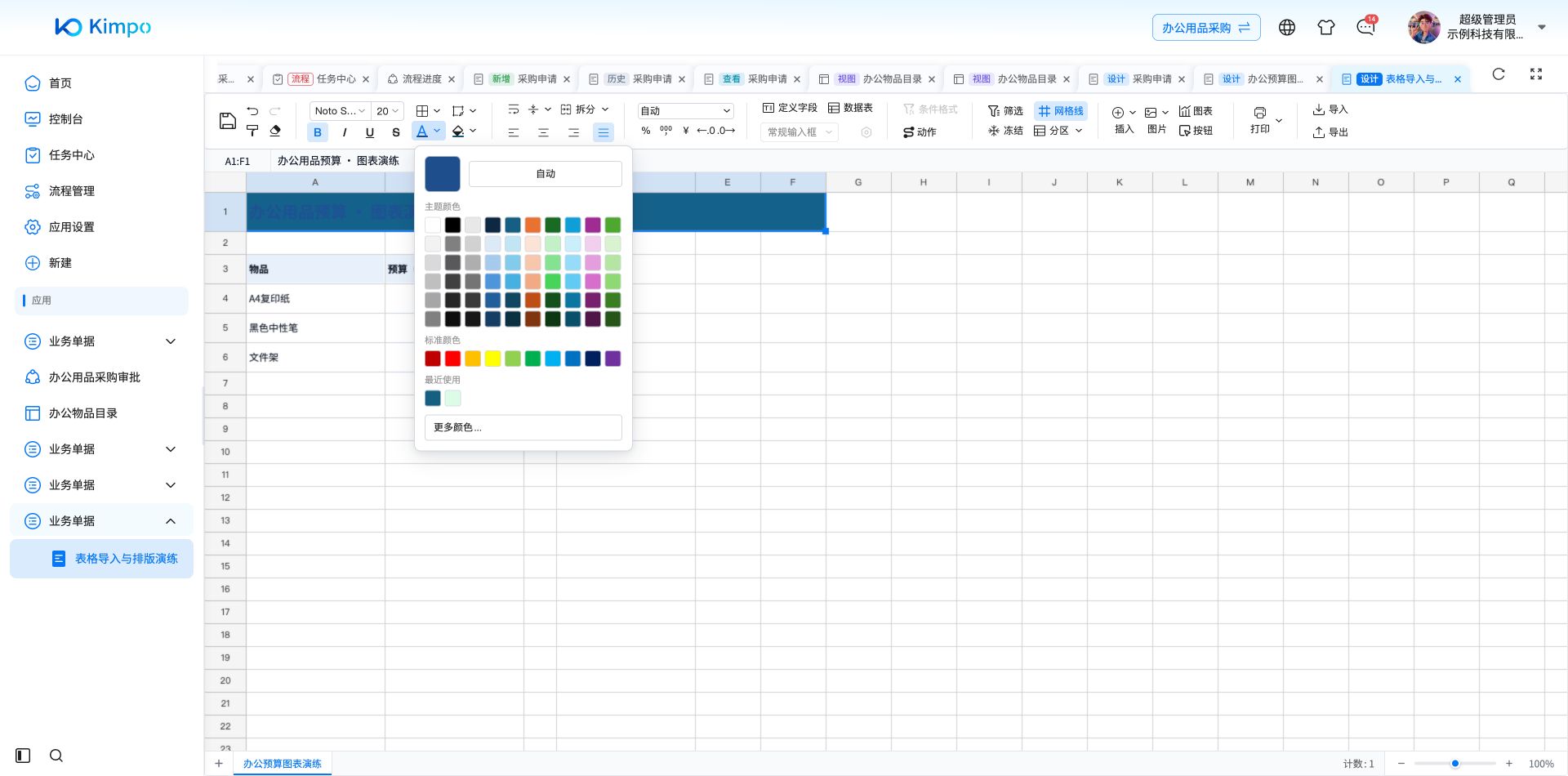
Task: Click the 冻结 freeze icon
Action: coord(993,131)
